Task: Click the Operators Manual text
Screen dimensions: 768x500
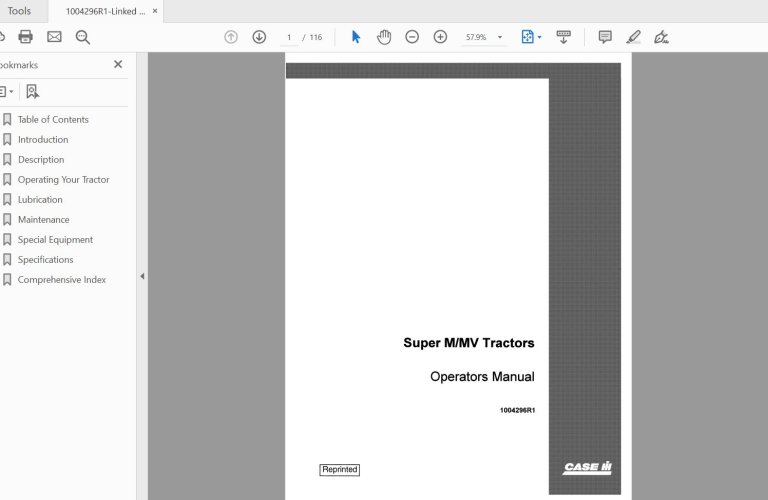Action: tap(482, 377)
